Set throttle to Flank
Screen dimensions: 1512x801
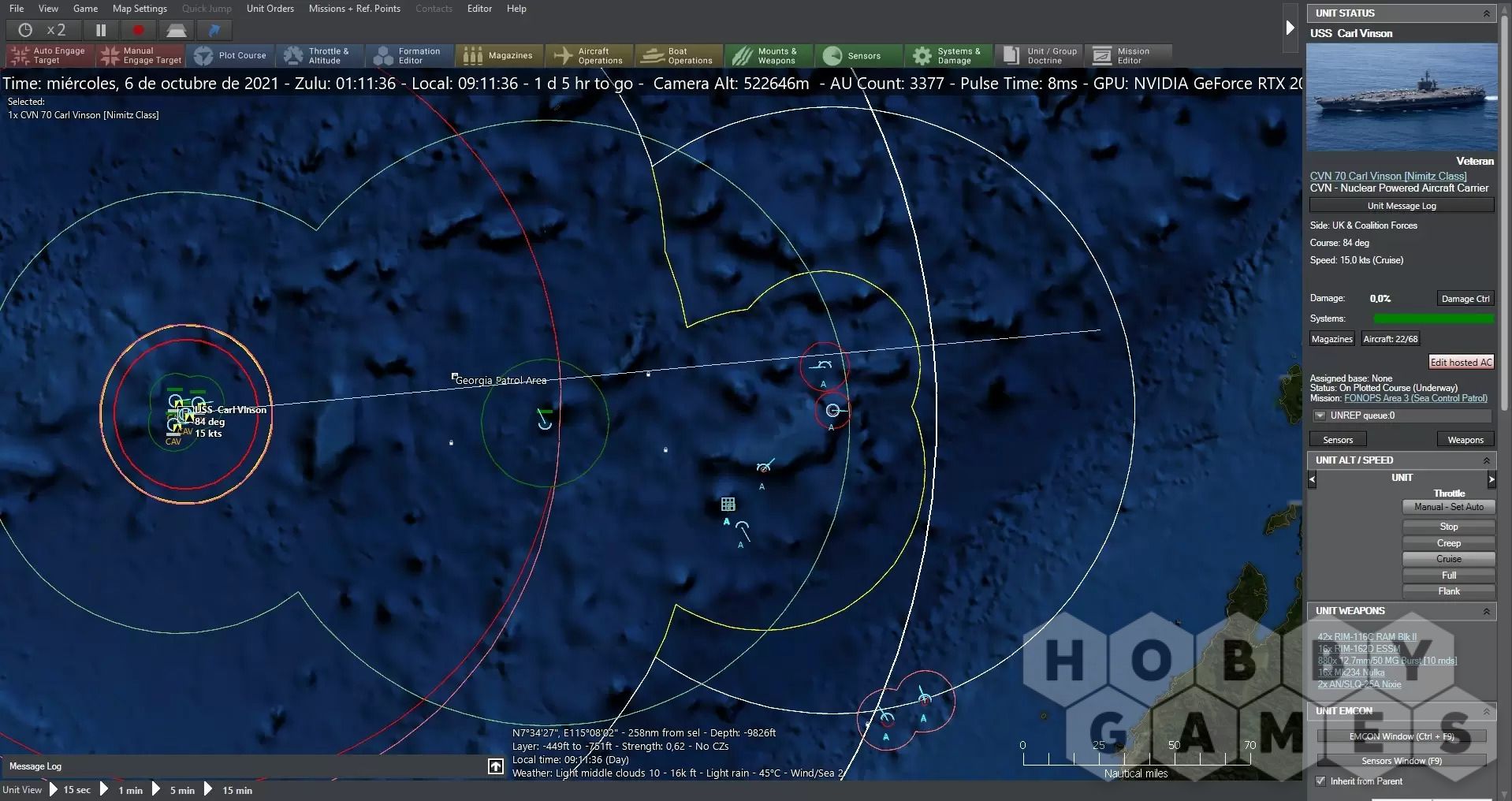pyautogui.click(x=1448, y=591)
